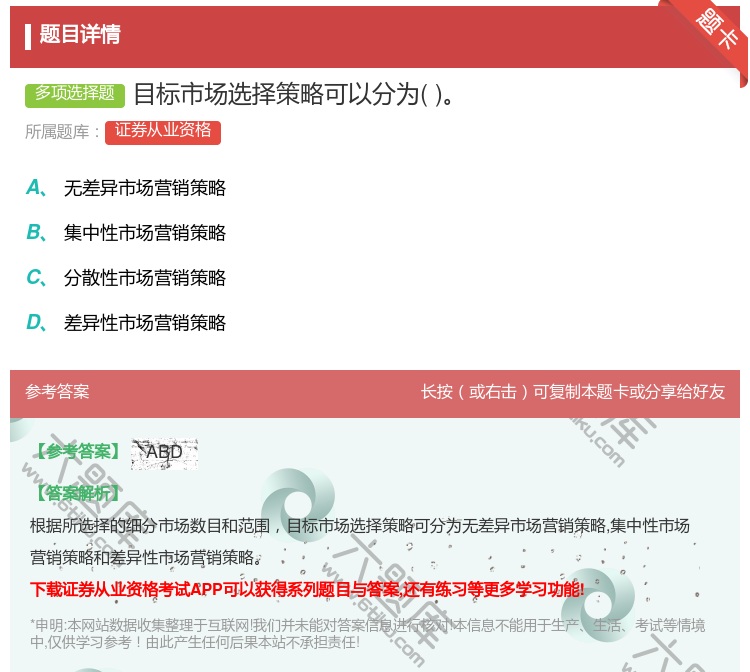Click the ABD answer image

click(x=165, y=454)
